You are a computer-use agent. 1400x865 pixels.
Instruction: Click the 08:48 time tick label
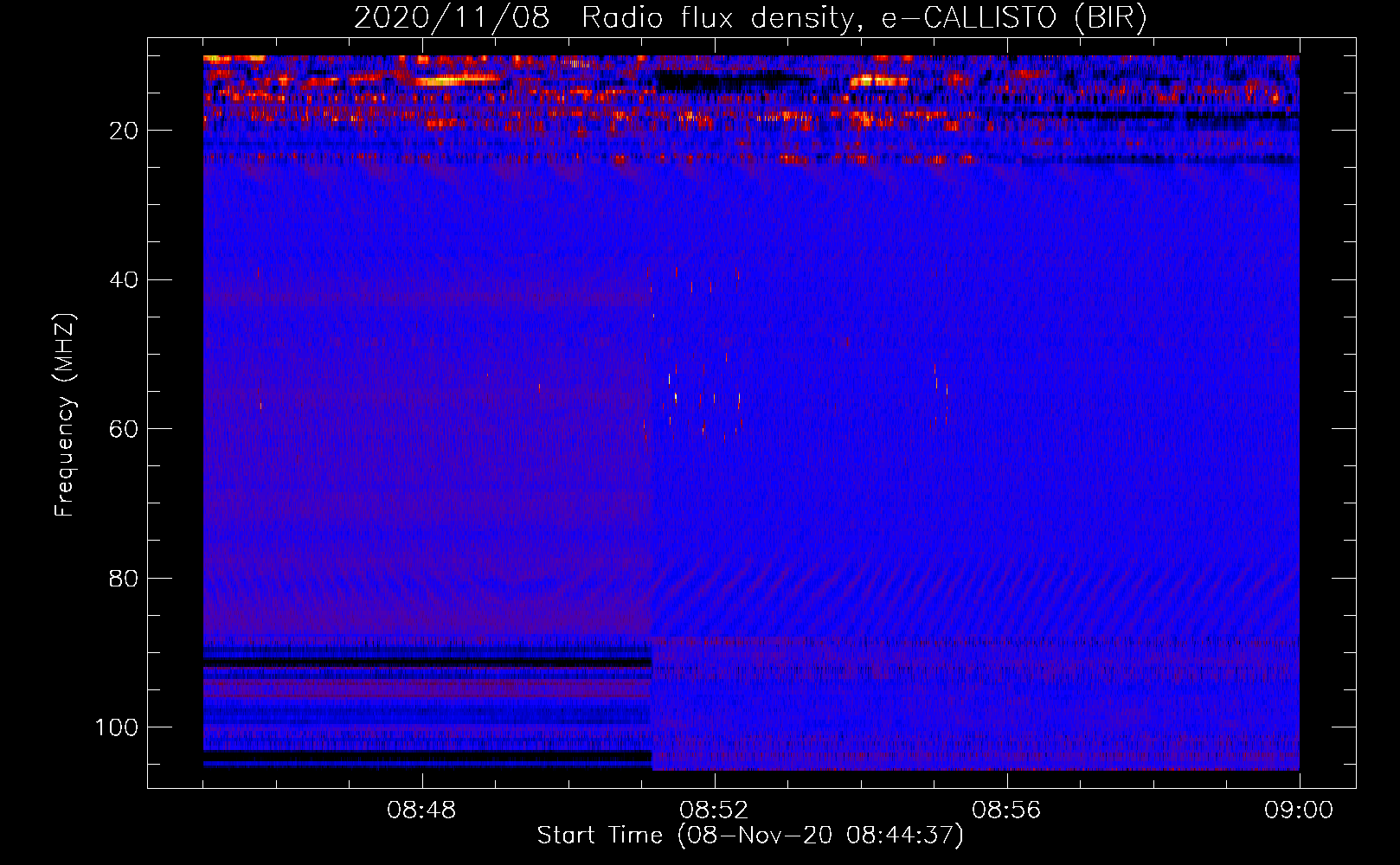[x=421, y=811]
